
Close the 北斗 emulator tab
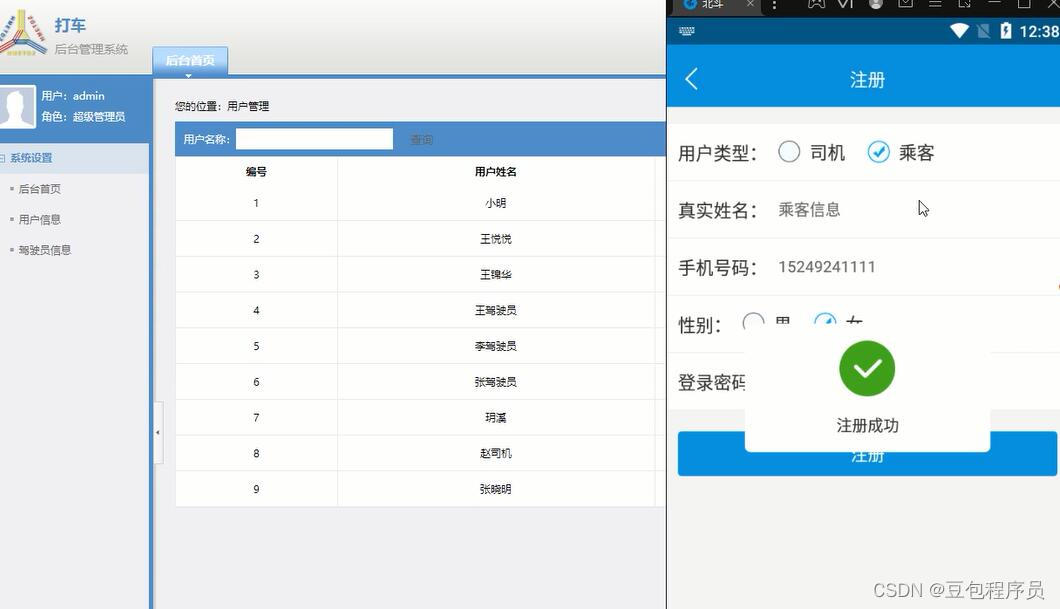coord(750,4)
